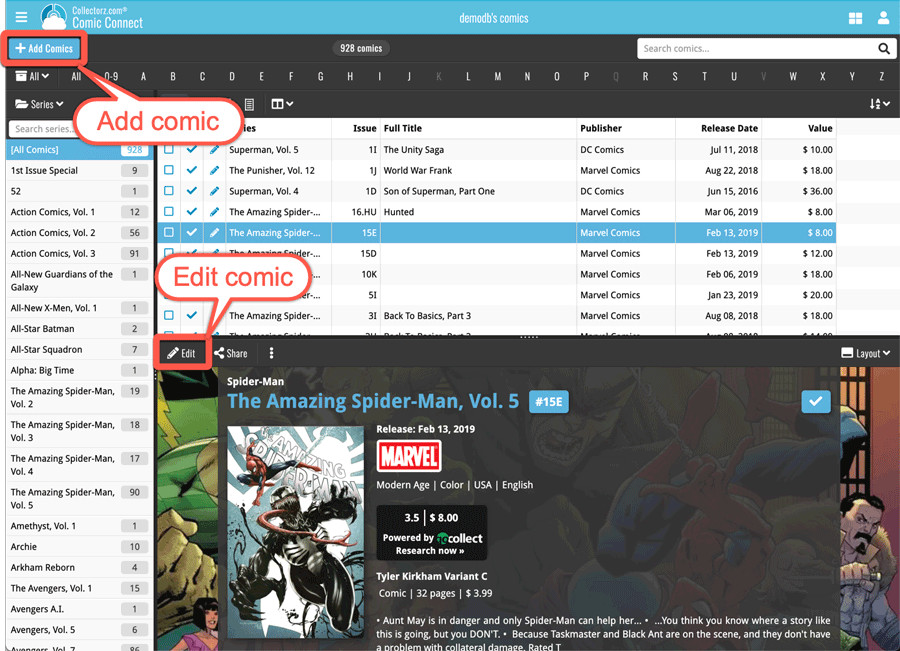The width and height of the screenshot is (900, 651).
Task: Click the pencil icon for selected issue 15E
Action: (214, 232)
